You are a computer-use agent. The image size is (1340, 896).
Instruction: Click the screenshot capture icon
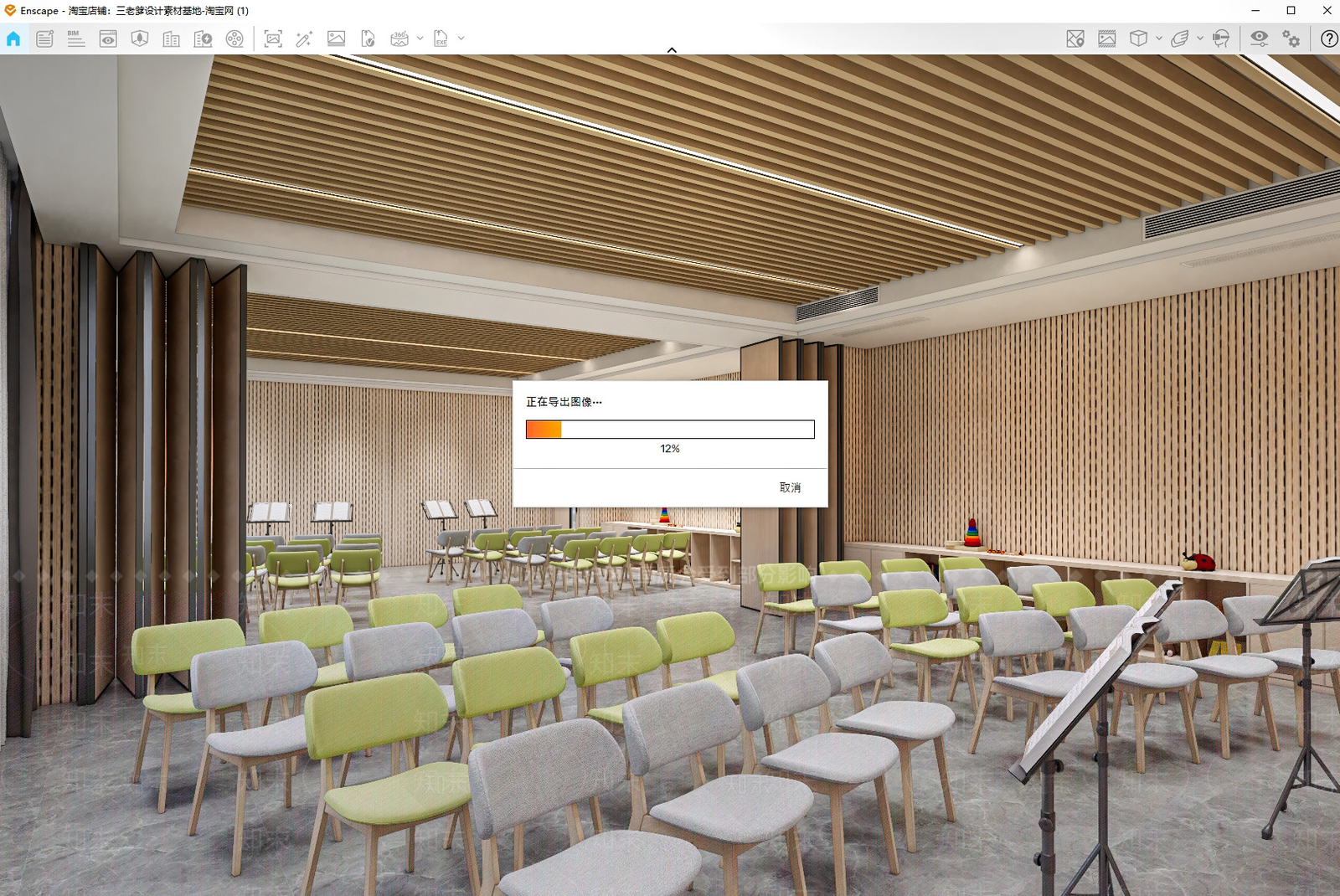click(x=273, y=39)
